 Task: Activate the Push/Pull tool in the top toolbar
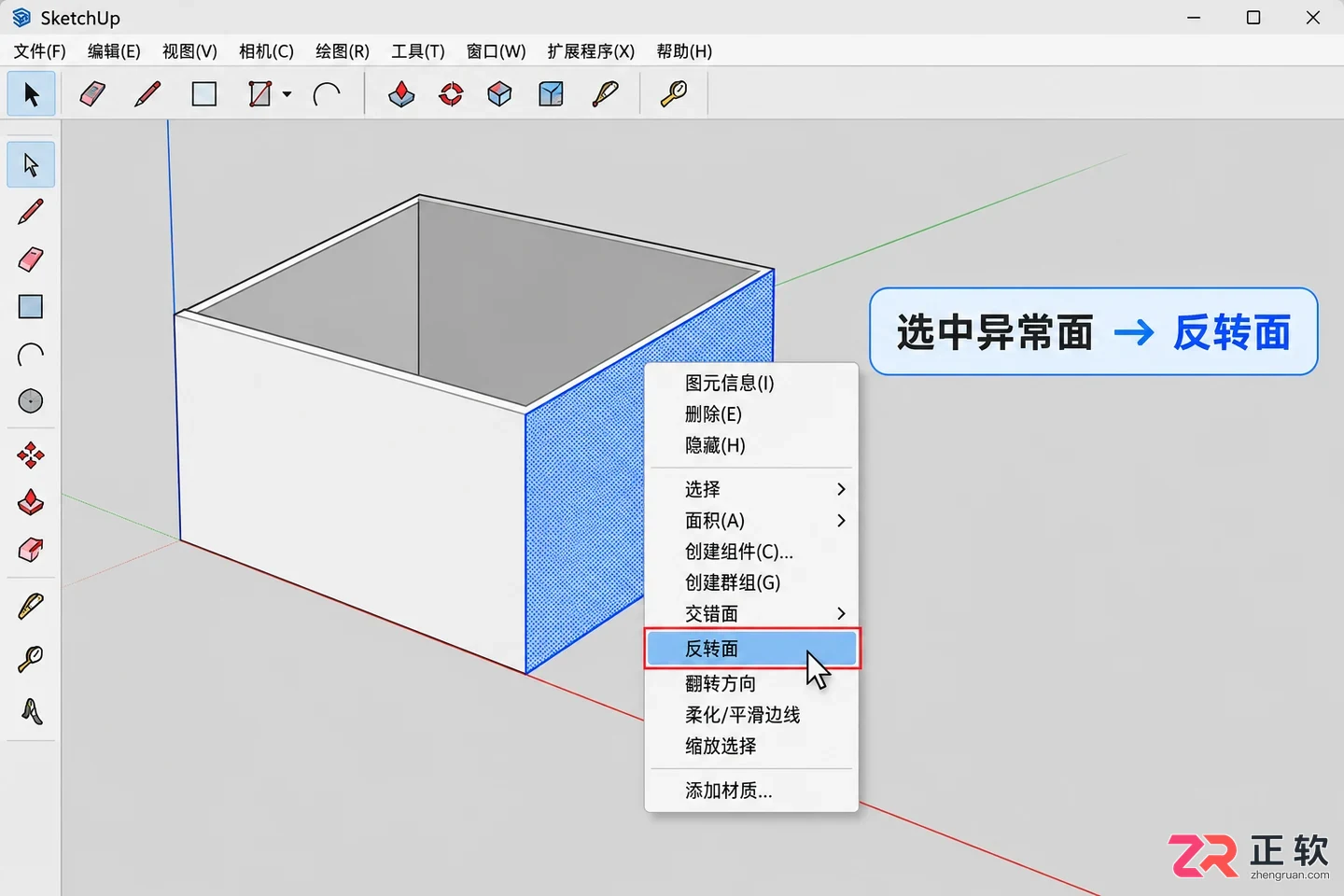click(401, 94)
